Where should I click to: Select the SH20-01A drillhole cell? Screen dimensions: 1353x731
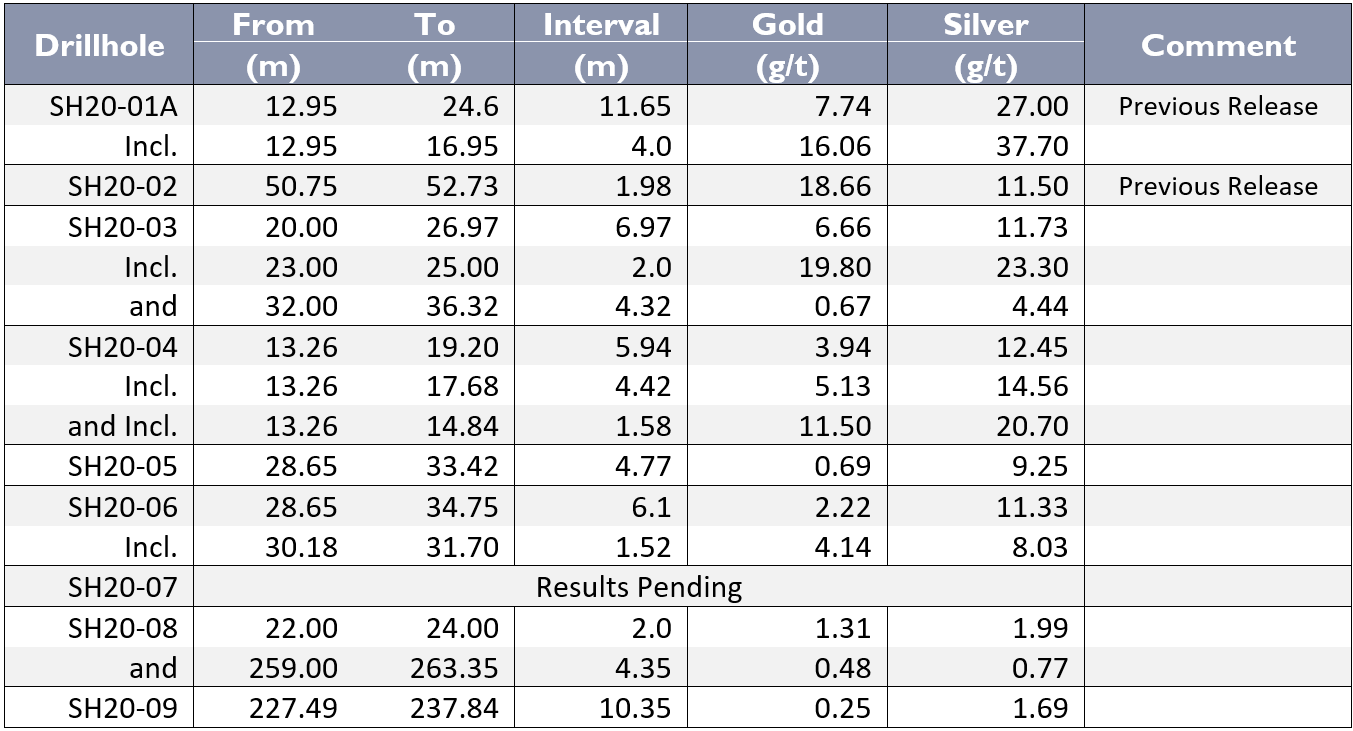pos(113,107)
